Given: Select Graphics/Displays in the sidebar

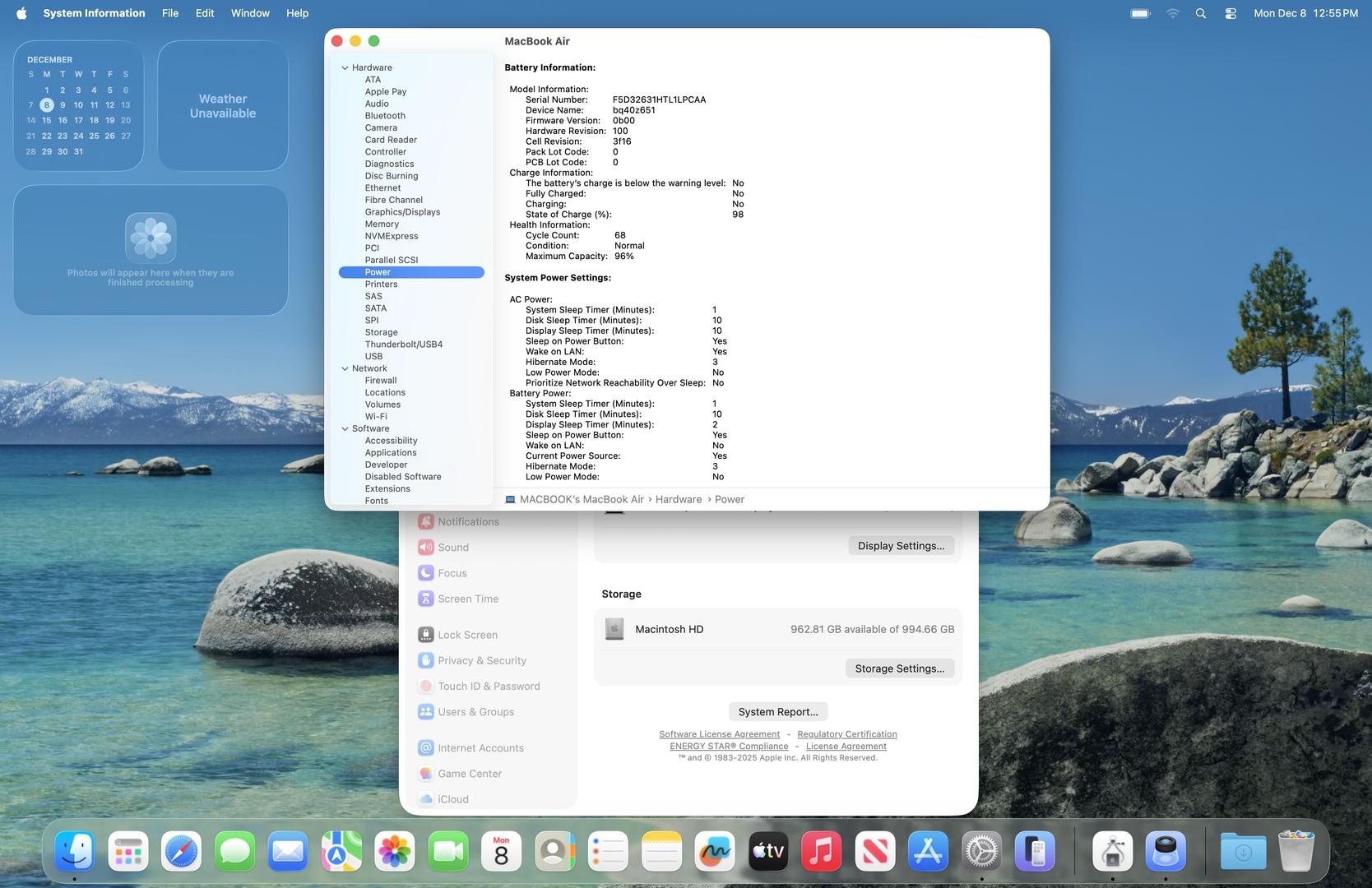Looking at the screenshot, I should (x=402, y=212).
